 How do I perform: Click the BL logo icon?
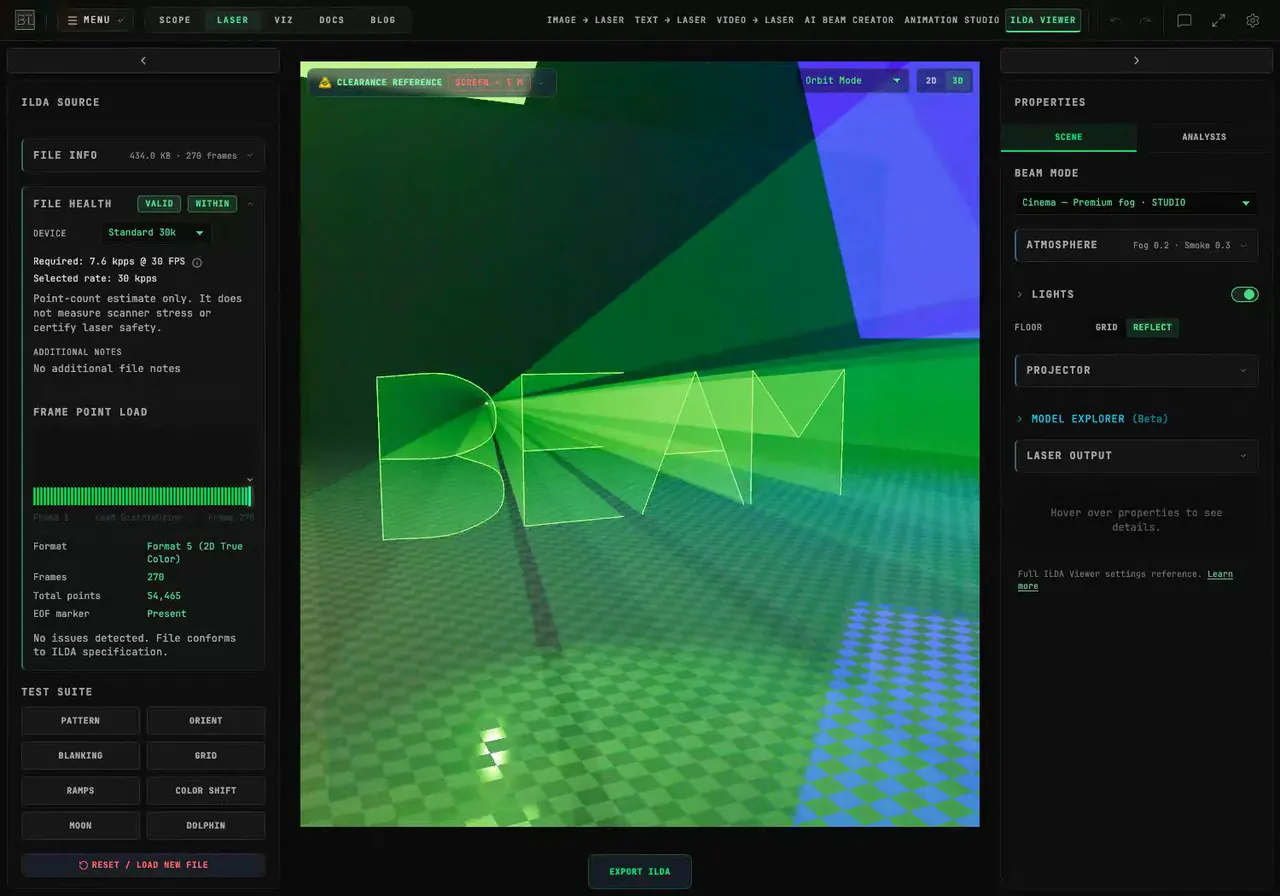coord(25,20)
